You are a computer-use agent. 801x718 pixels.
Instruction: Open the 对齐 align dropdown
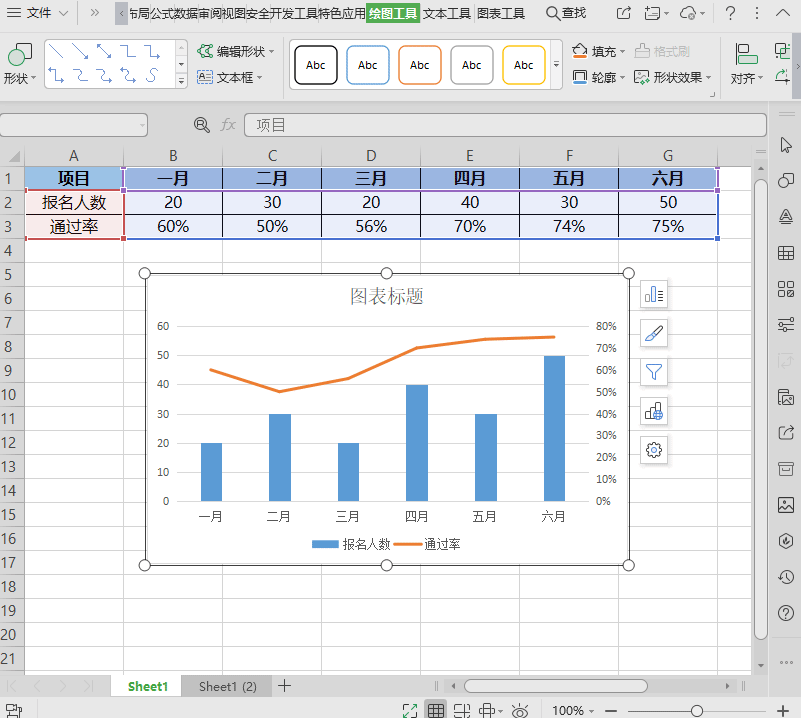tap(746, 63)
